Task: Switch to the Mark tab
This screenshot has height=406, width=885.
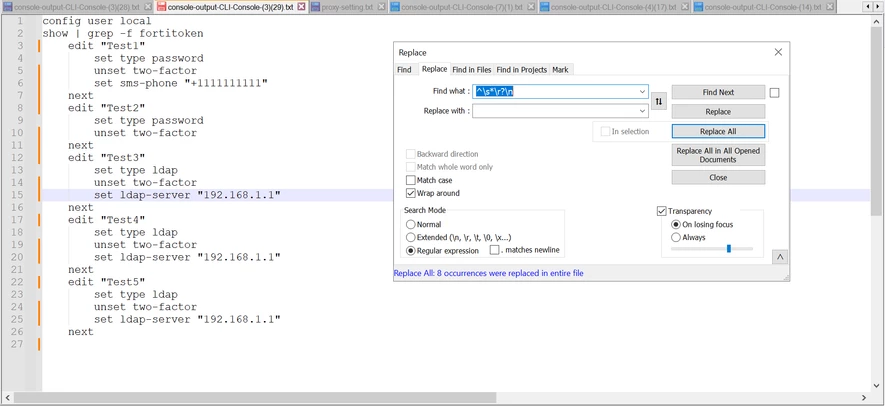Action: coord(560,69)
